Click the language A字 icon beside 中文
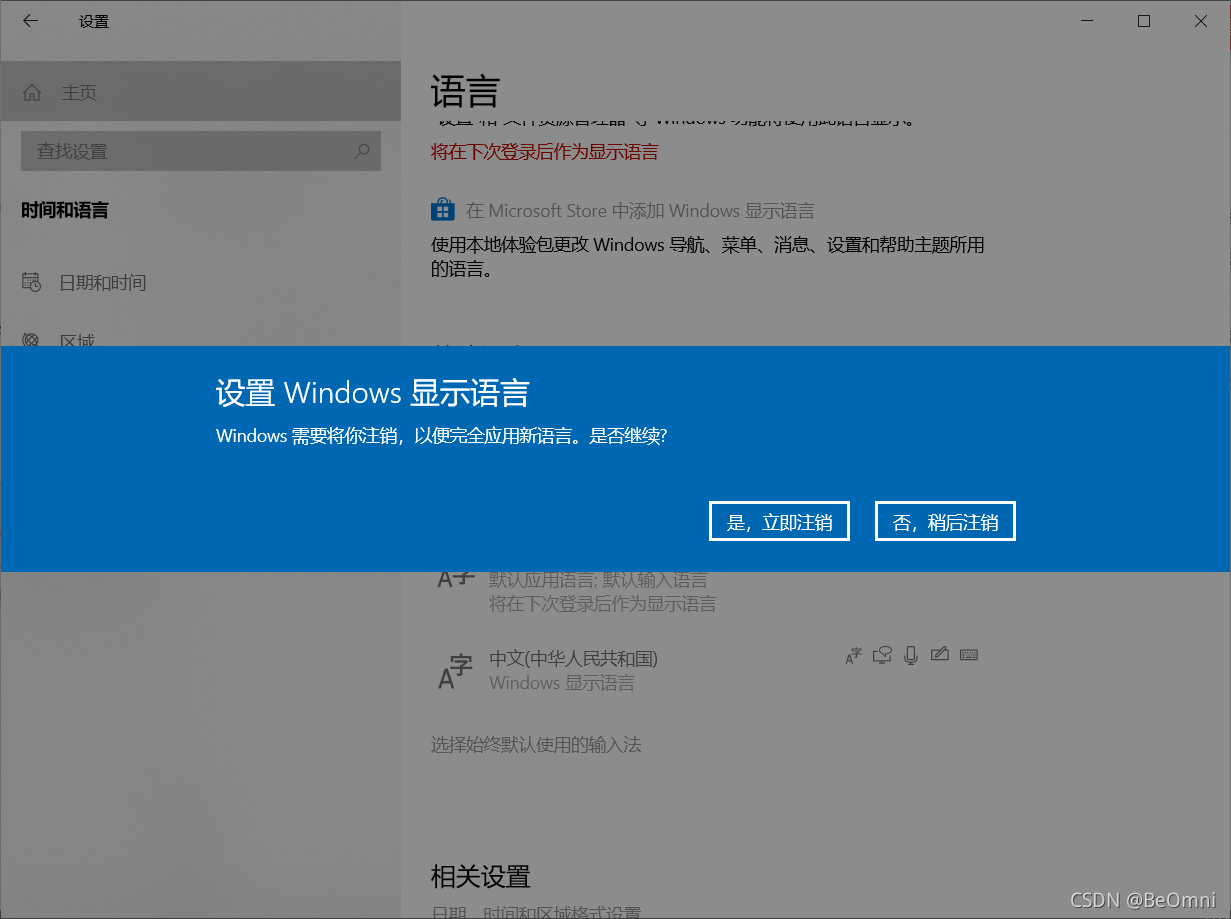 pyautogui.click(x=455, y=671)
